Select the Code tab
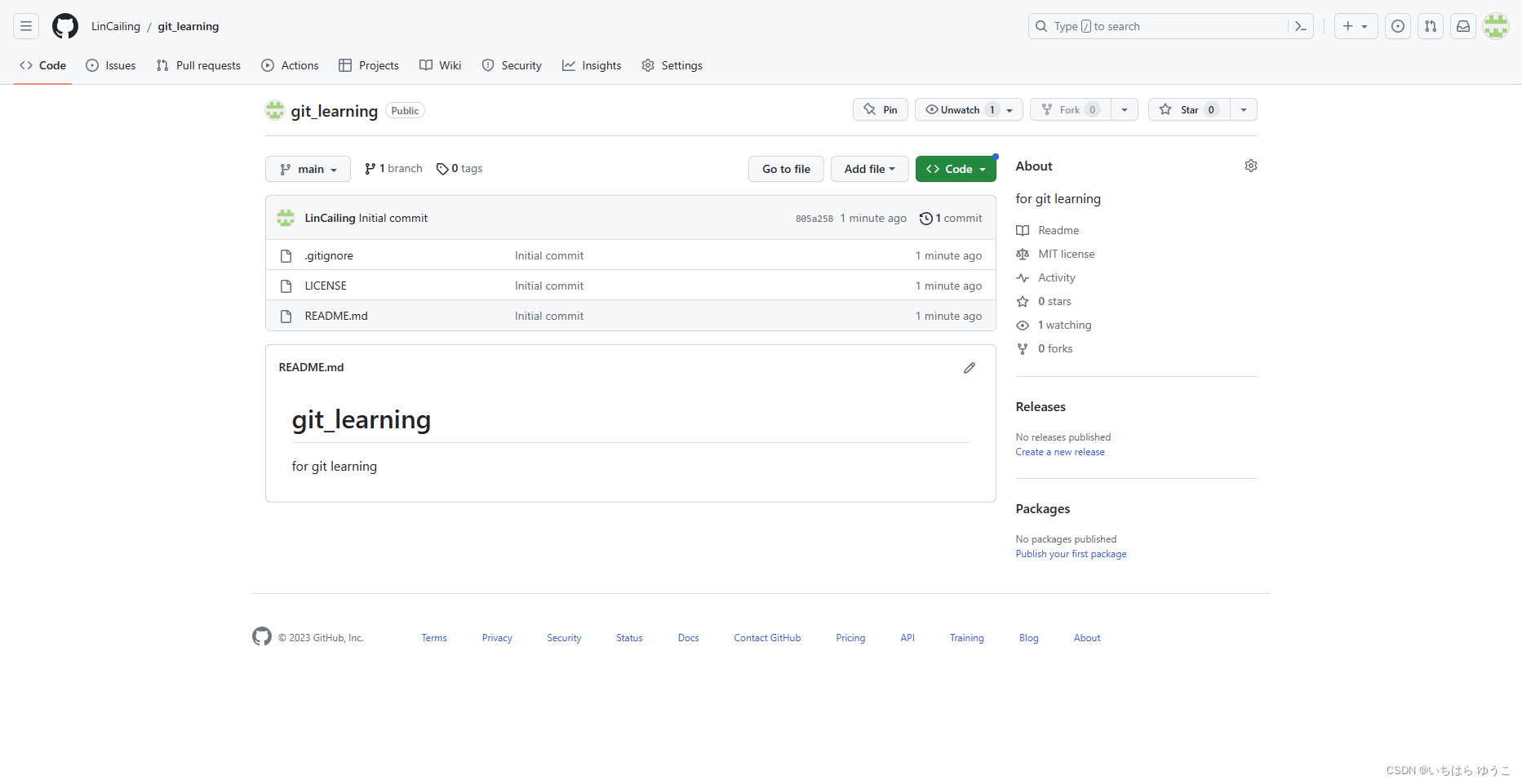This screenshot has width=1522, height=784. tap(42, 65)
